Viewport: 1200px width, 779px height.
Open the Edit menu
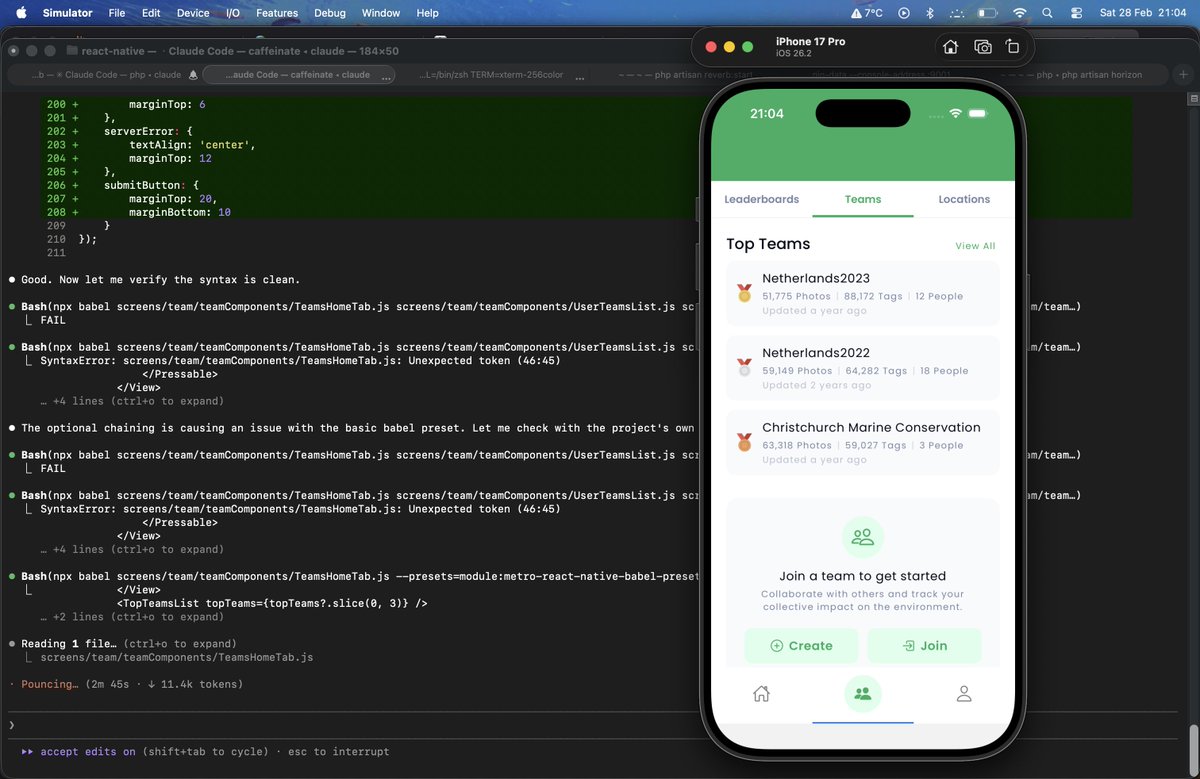(x=151, y=13)
